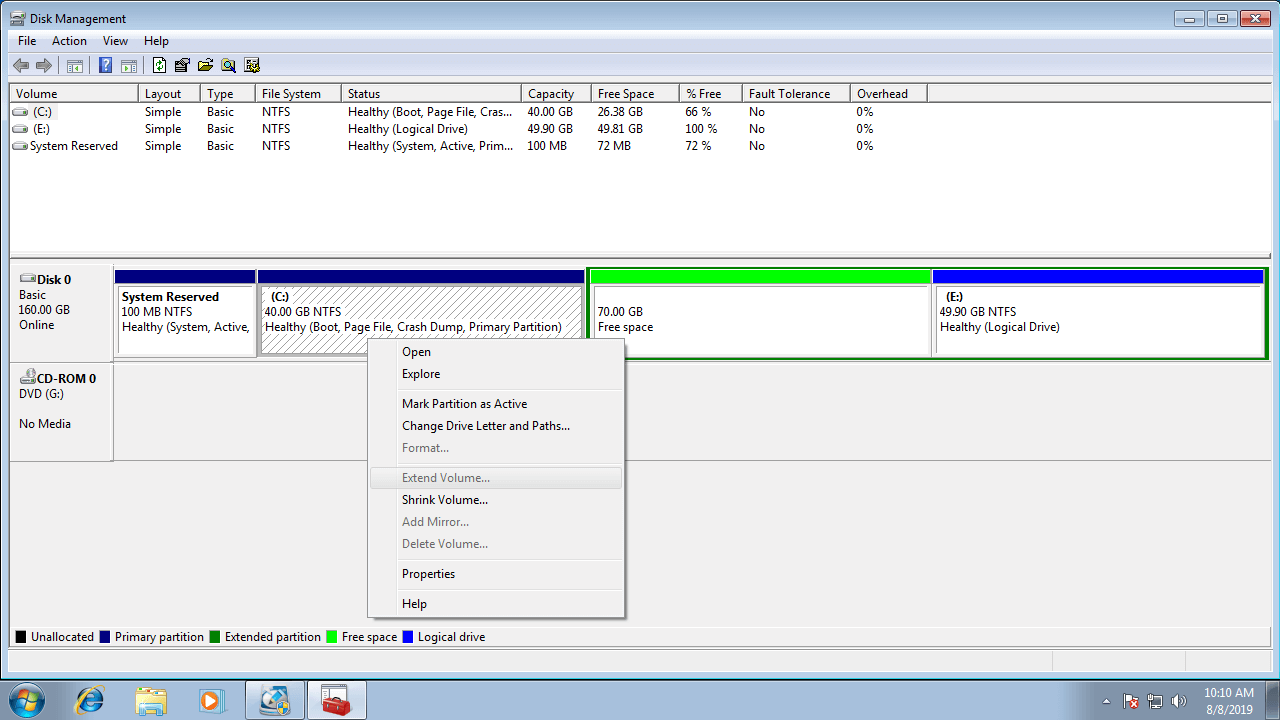
Task: Click the open folder toolbar icon
Action: point(205,66)
